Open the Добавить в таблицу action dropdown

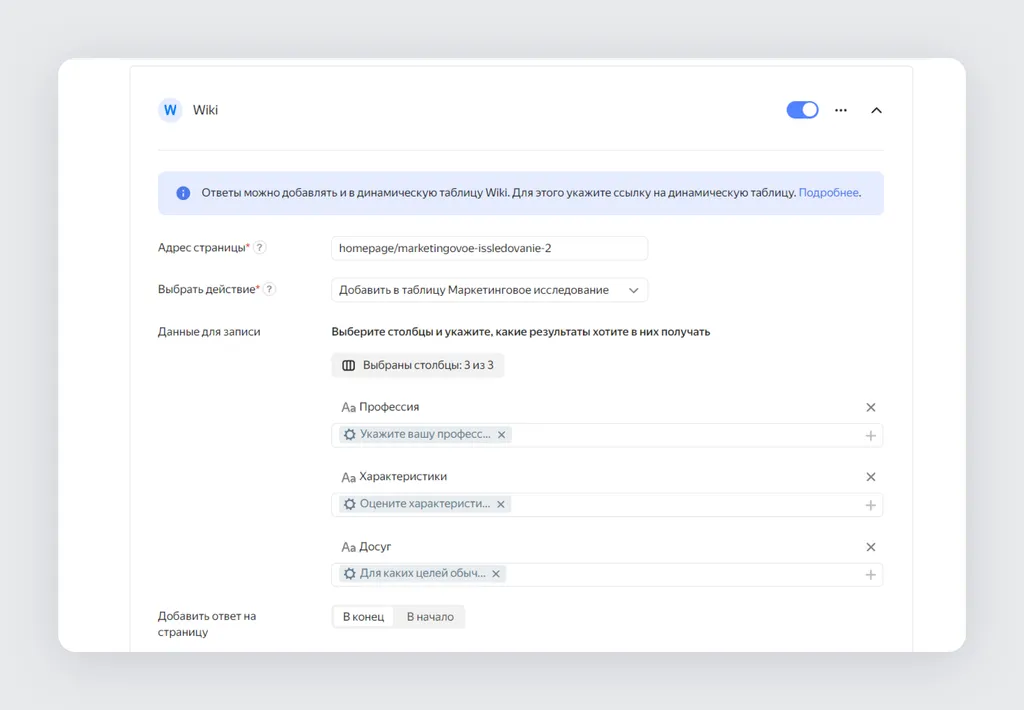pos(489,290)
